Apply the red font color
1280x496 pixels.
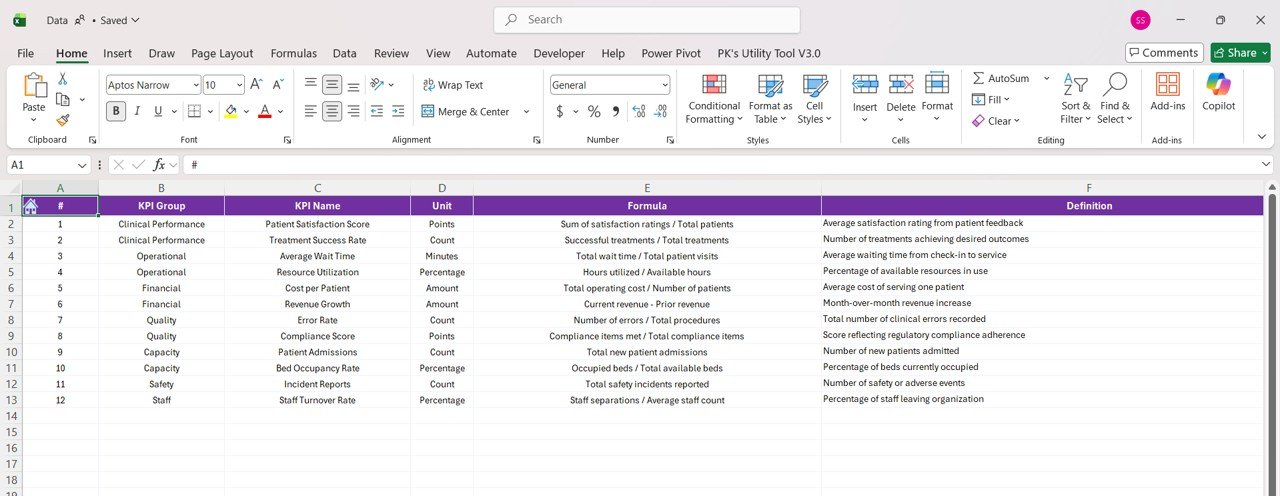[x=264, y=111]
